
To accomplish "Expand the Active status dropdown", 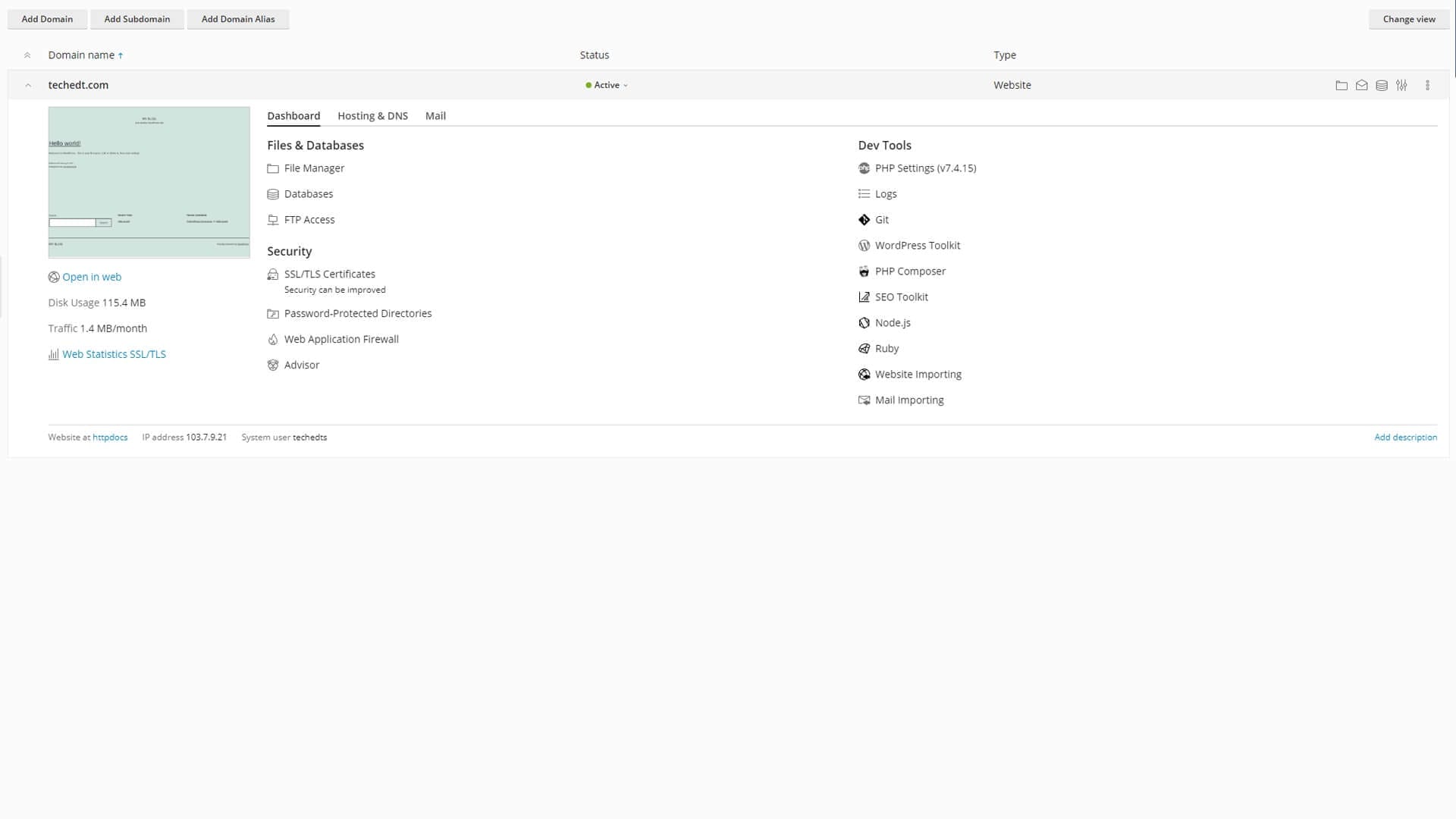I will click(607, 86).
